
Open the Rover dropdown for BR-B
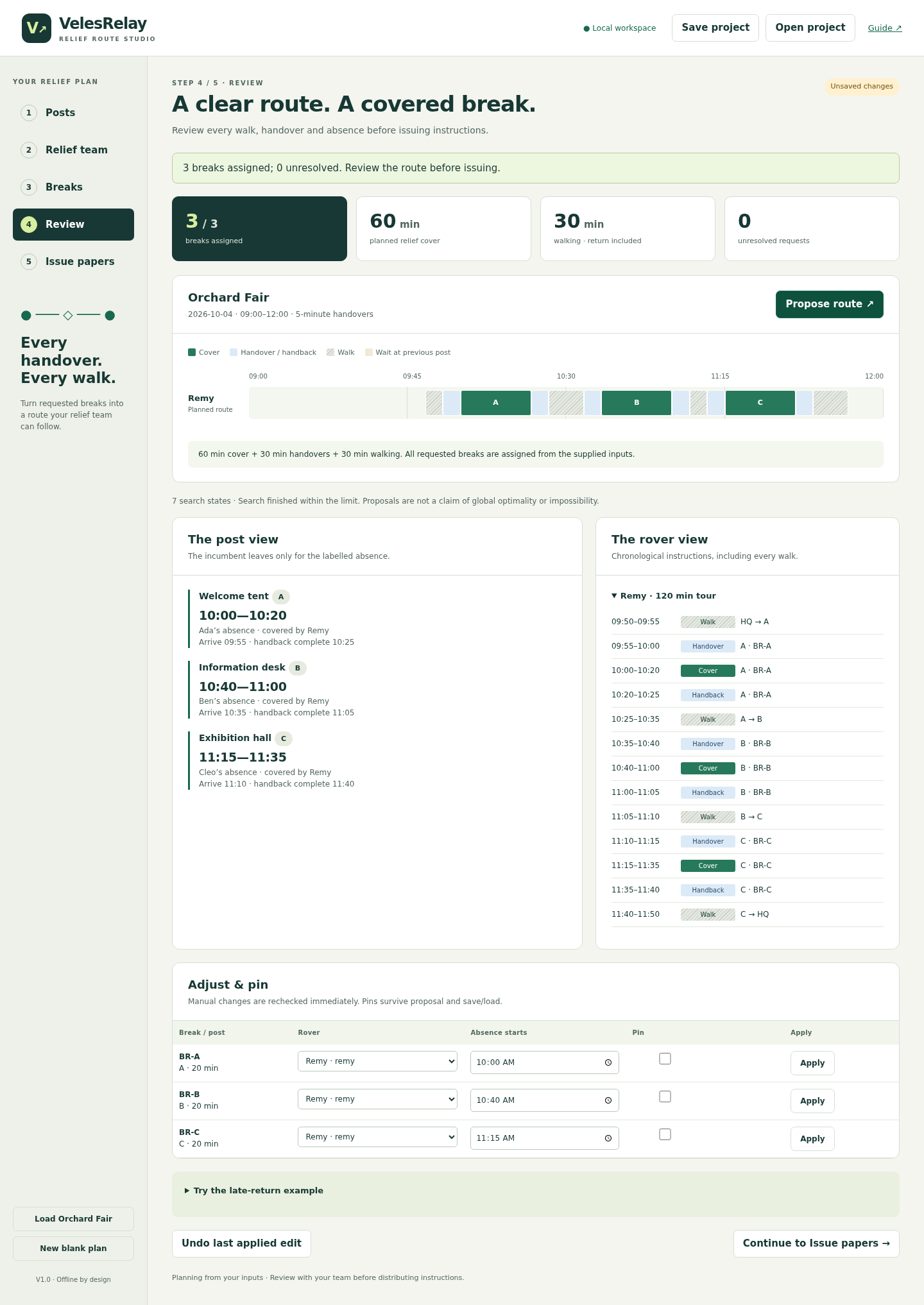pos(377,1099)
